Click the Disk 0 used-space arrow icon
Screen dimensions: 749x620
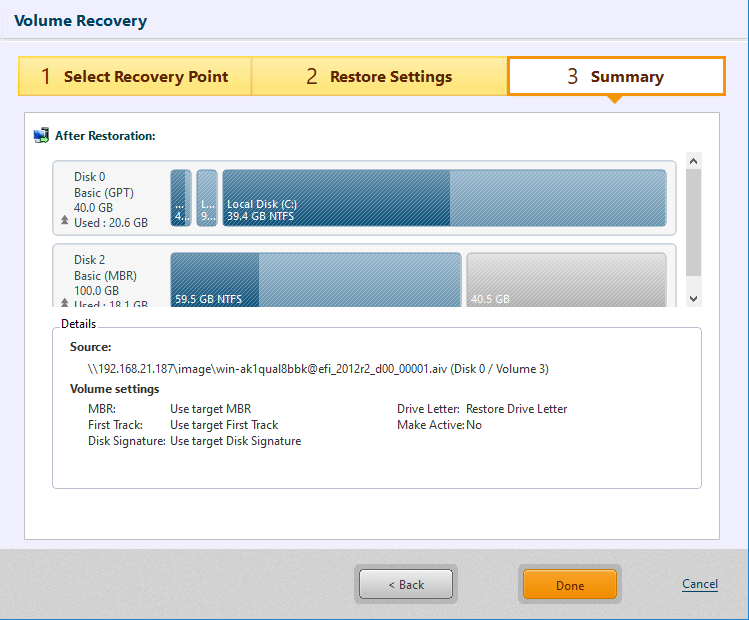tap(65, 221)
